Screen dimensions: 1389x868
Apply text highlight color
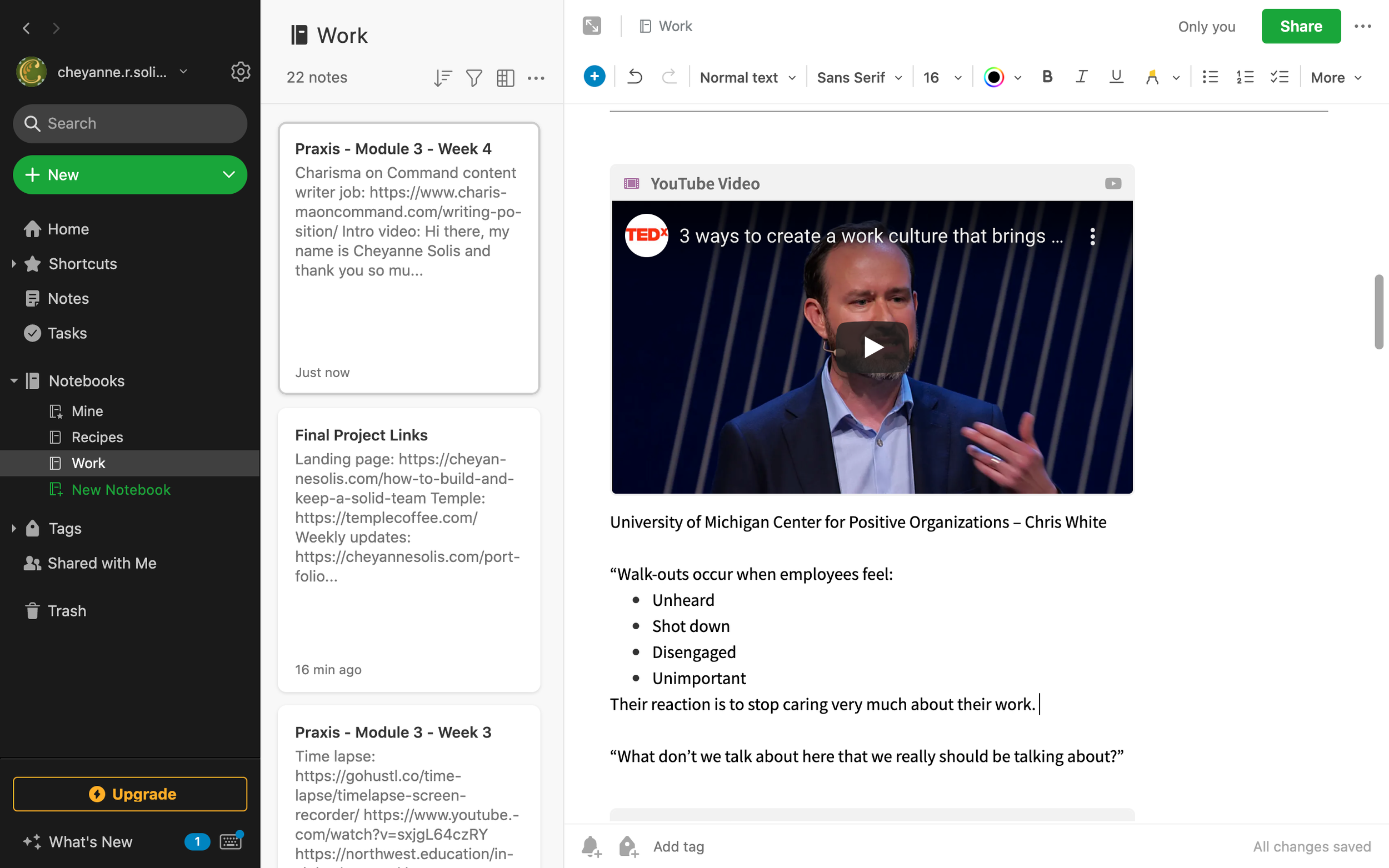pos(1152,77)
